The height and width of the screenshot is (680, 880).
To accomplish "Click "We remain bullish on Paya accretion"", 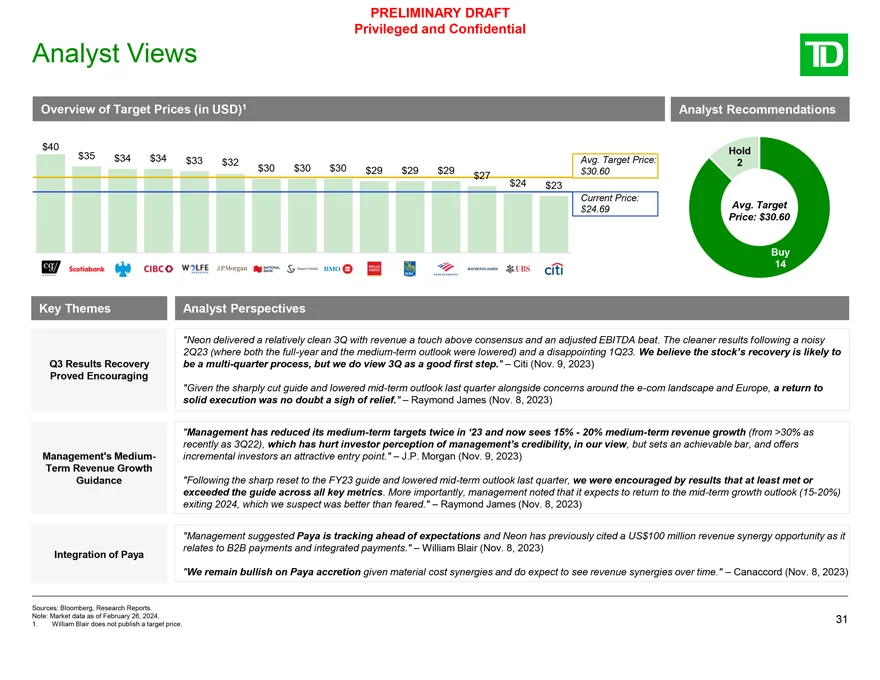I will (272, 572).
